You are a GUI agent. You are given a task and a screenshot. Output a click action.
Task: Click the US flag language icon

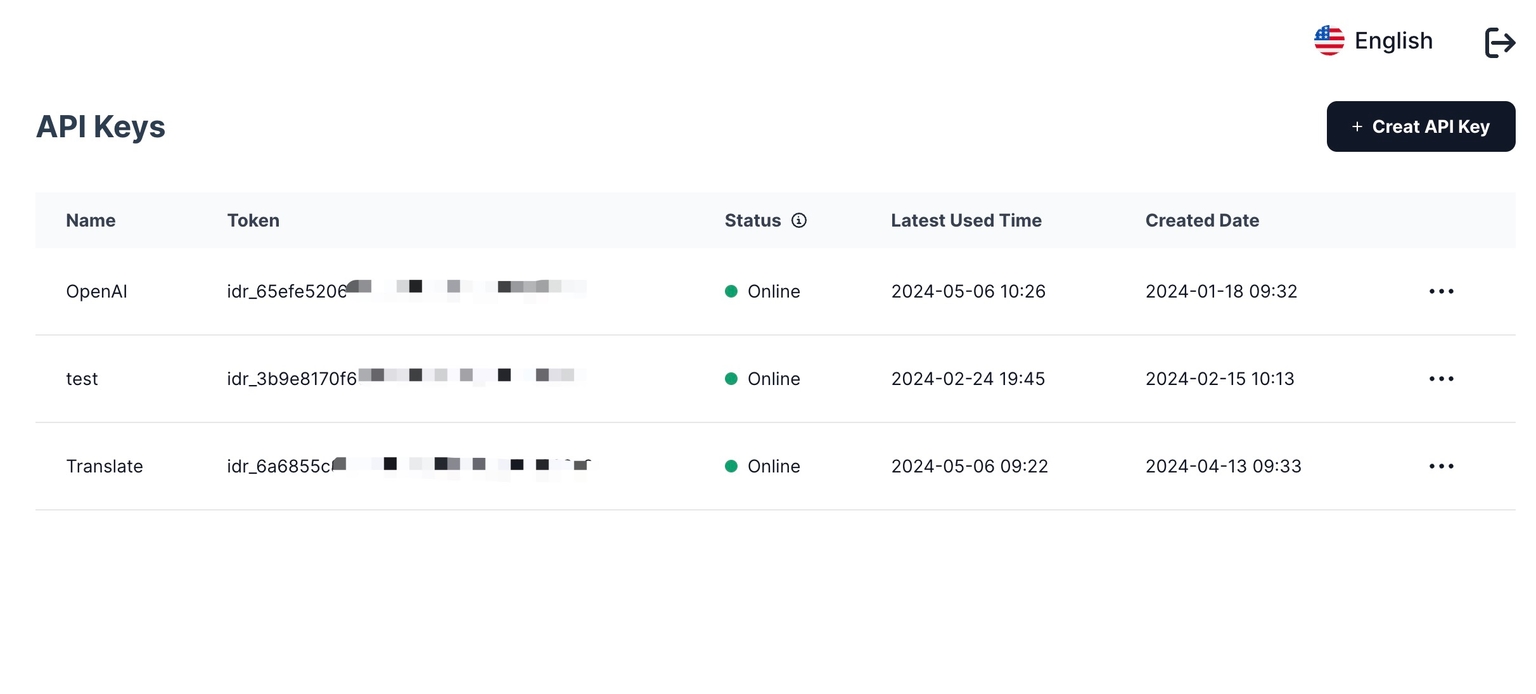(x=1329, y=41)
